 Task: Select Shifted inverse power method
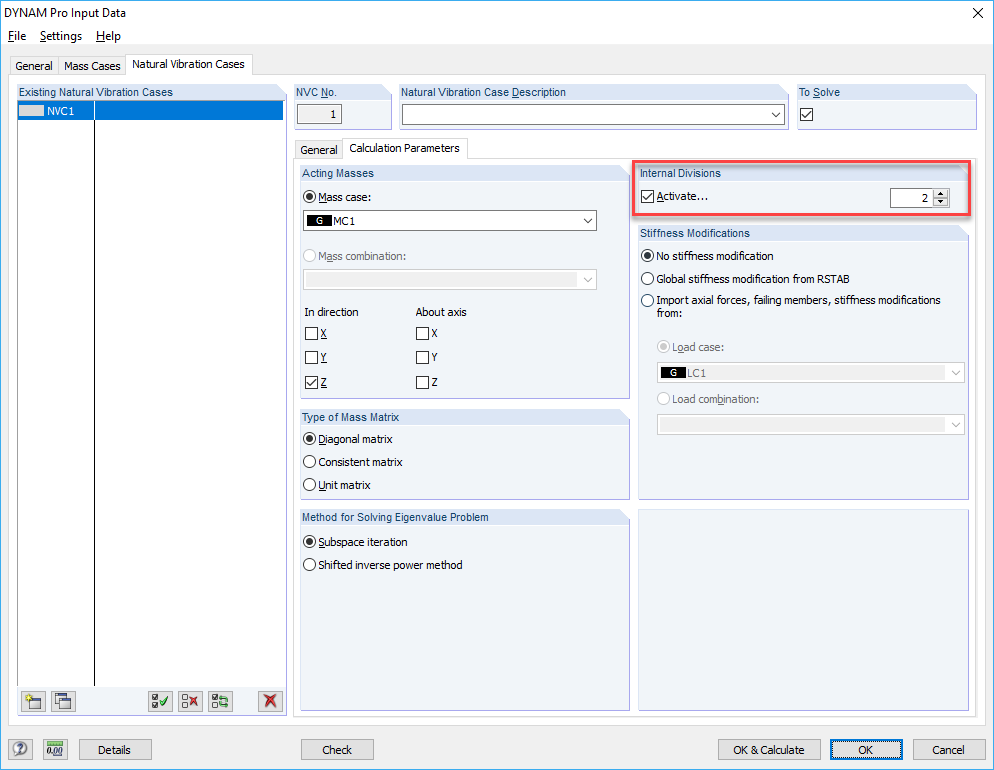click(309, 565)
